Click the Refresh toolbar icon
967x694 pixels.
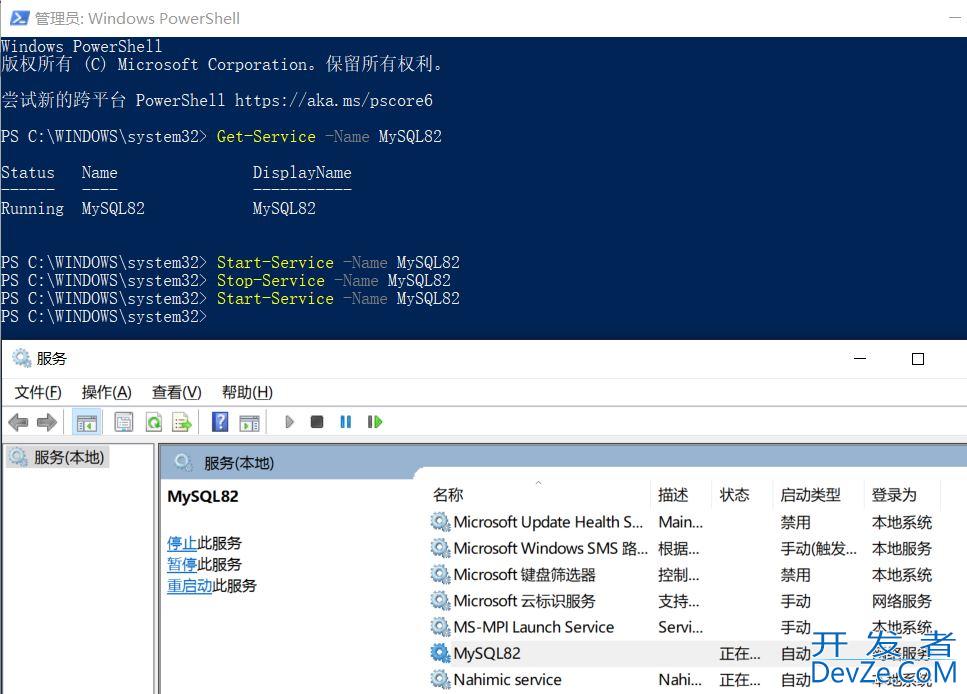coord(153,423)
